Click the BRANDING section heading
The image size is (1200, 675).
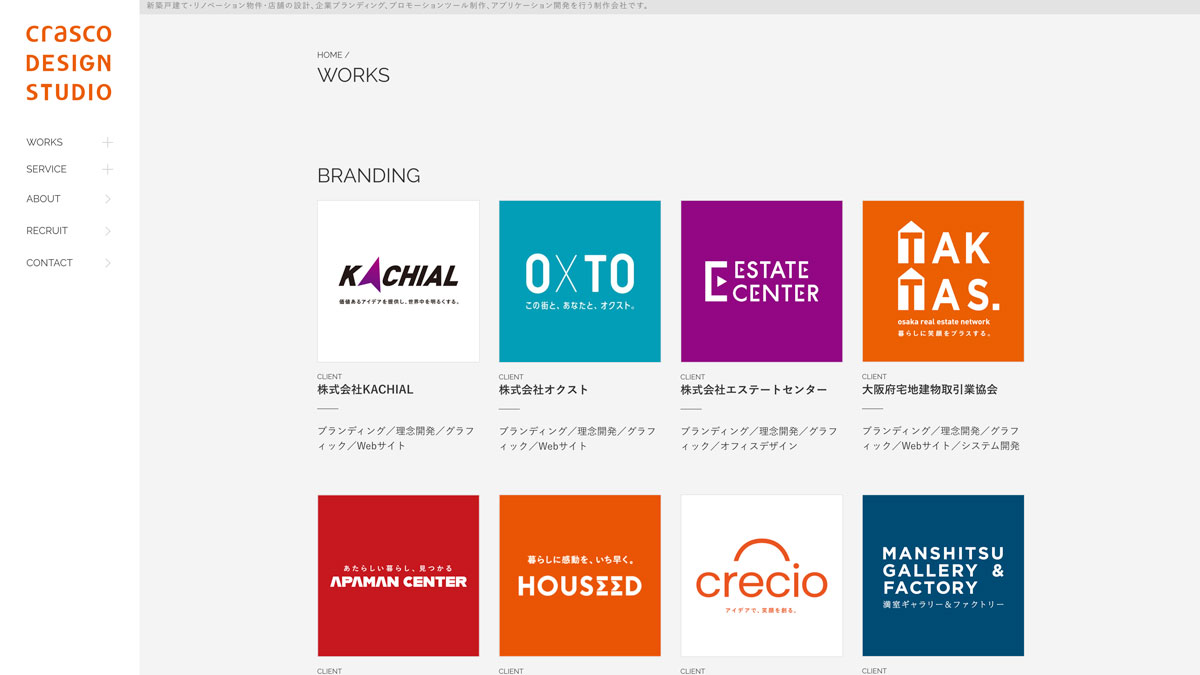point(369,176)
